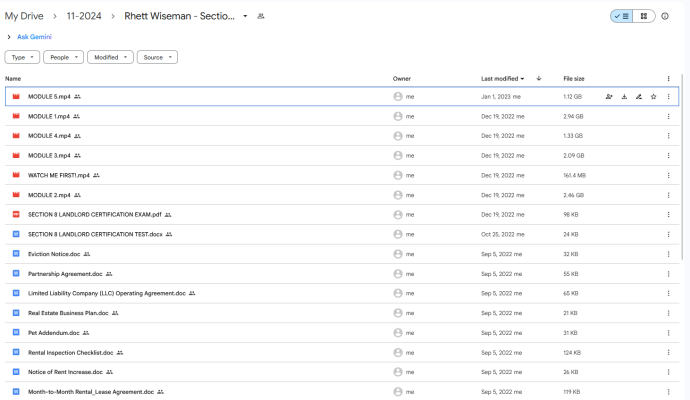Expand the Ask Gemini section

click(9, 37)
